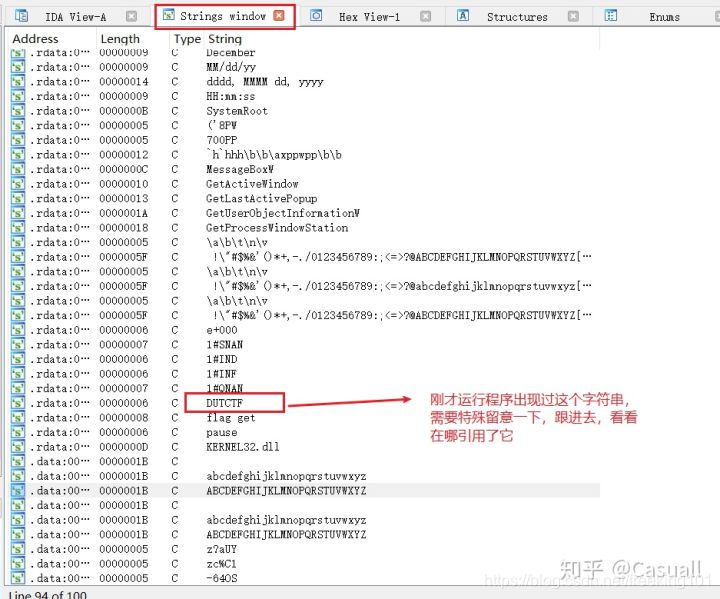Click the IDA View-A tab icon
This screenshot has height=599, width=720.
[x=21, y=16]
